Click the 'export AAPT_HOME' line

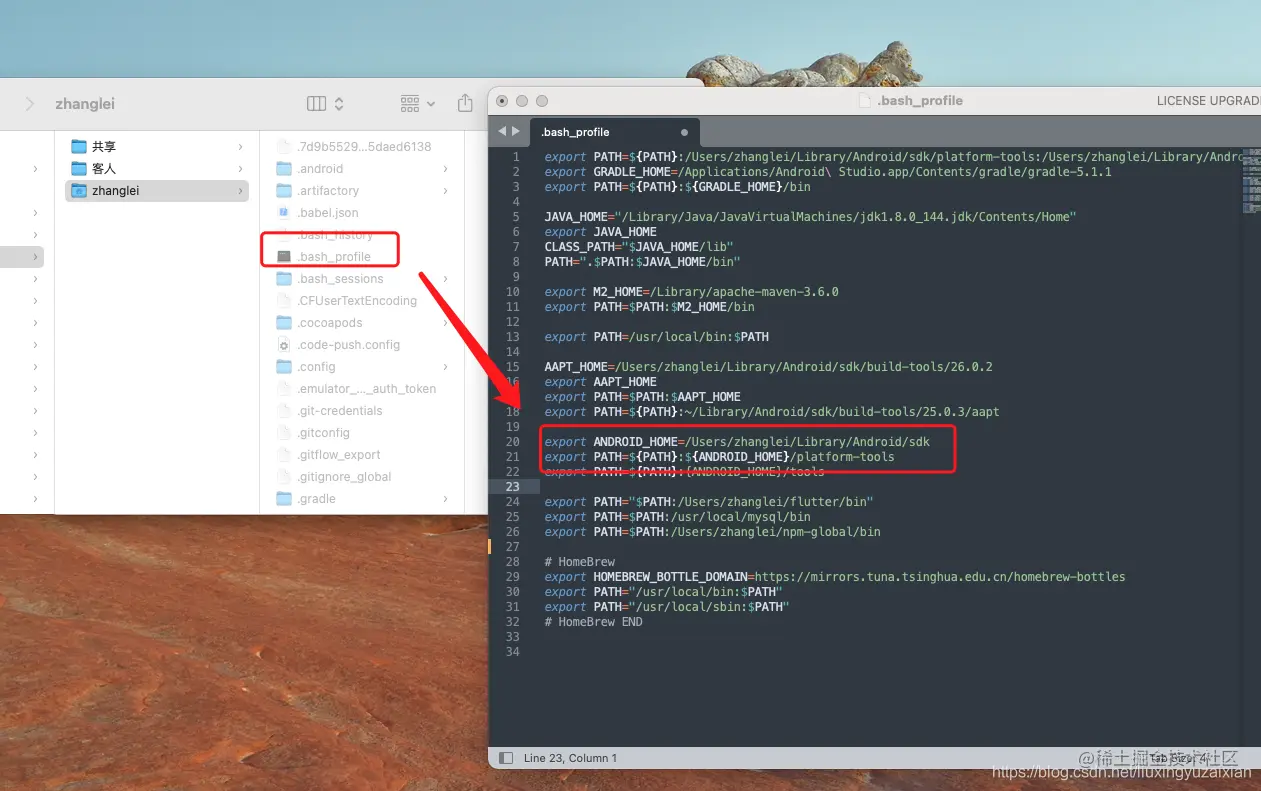pos(600,382)
